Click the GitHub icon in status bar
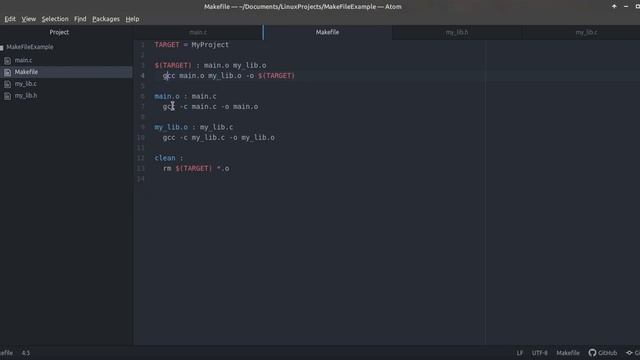 592,353
